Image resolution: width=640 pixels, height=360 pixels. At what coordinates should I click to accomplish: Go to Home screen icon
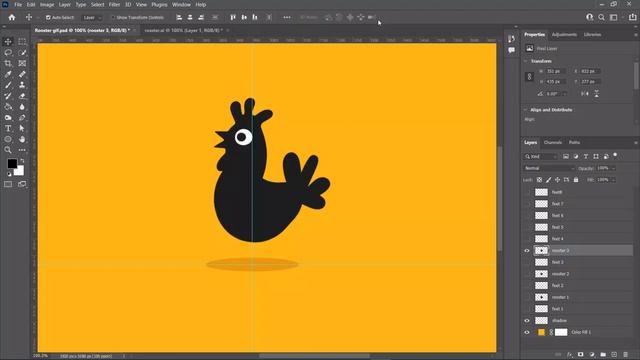pyautogui.click(x=12, y=18)
